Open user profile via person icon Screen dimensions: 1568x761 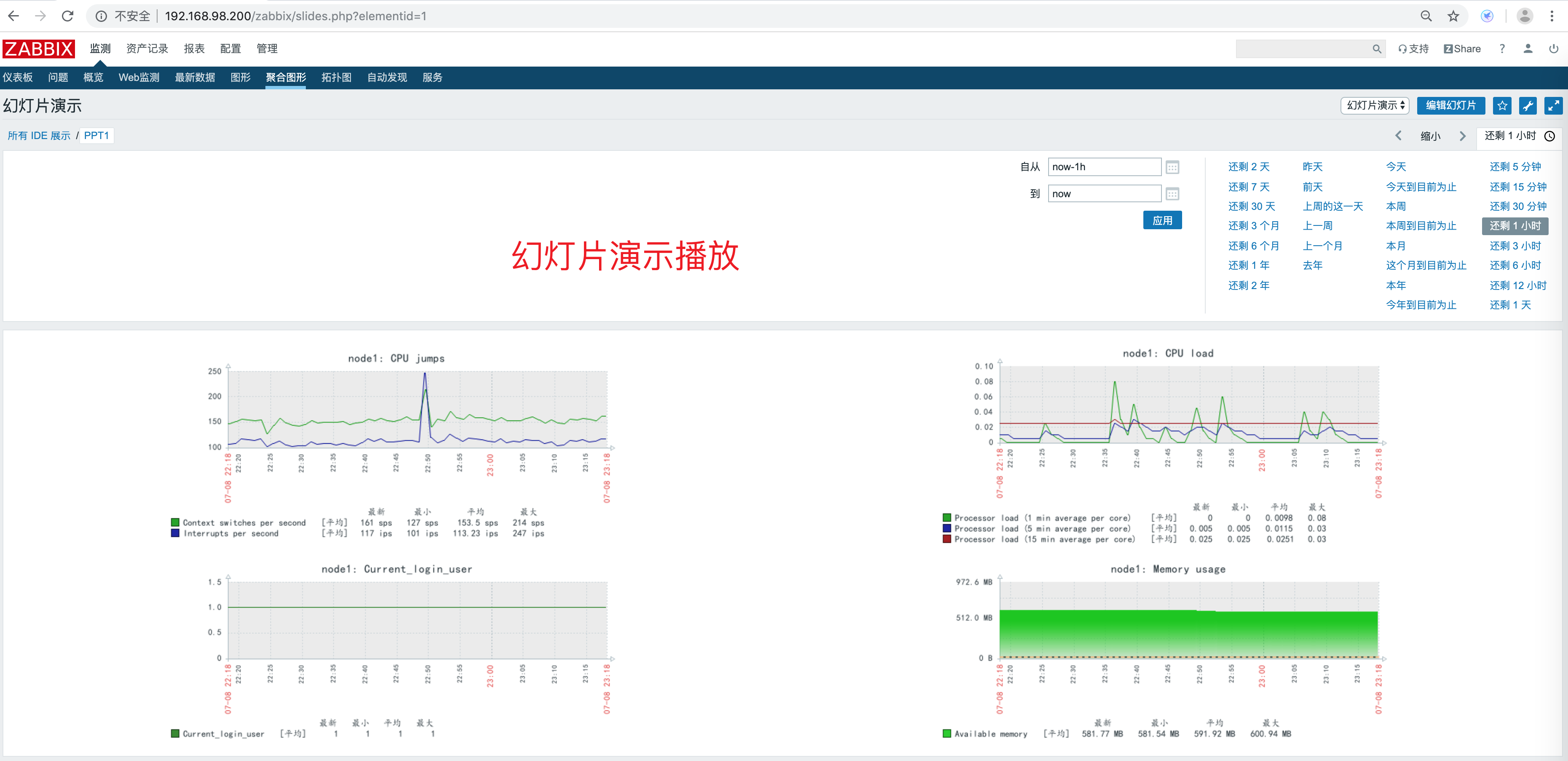1528,48
